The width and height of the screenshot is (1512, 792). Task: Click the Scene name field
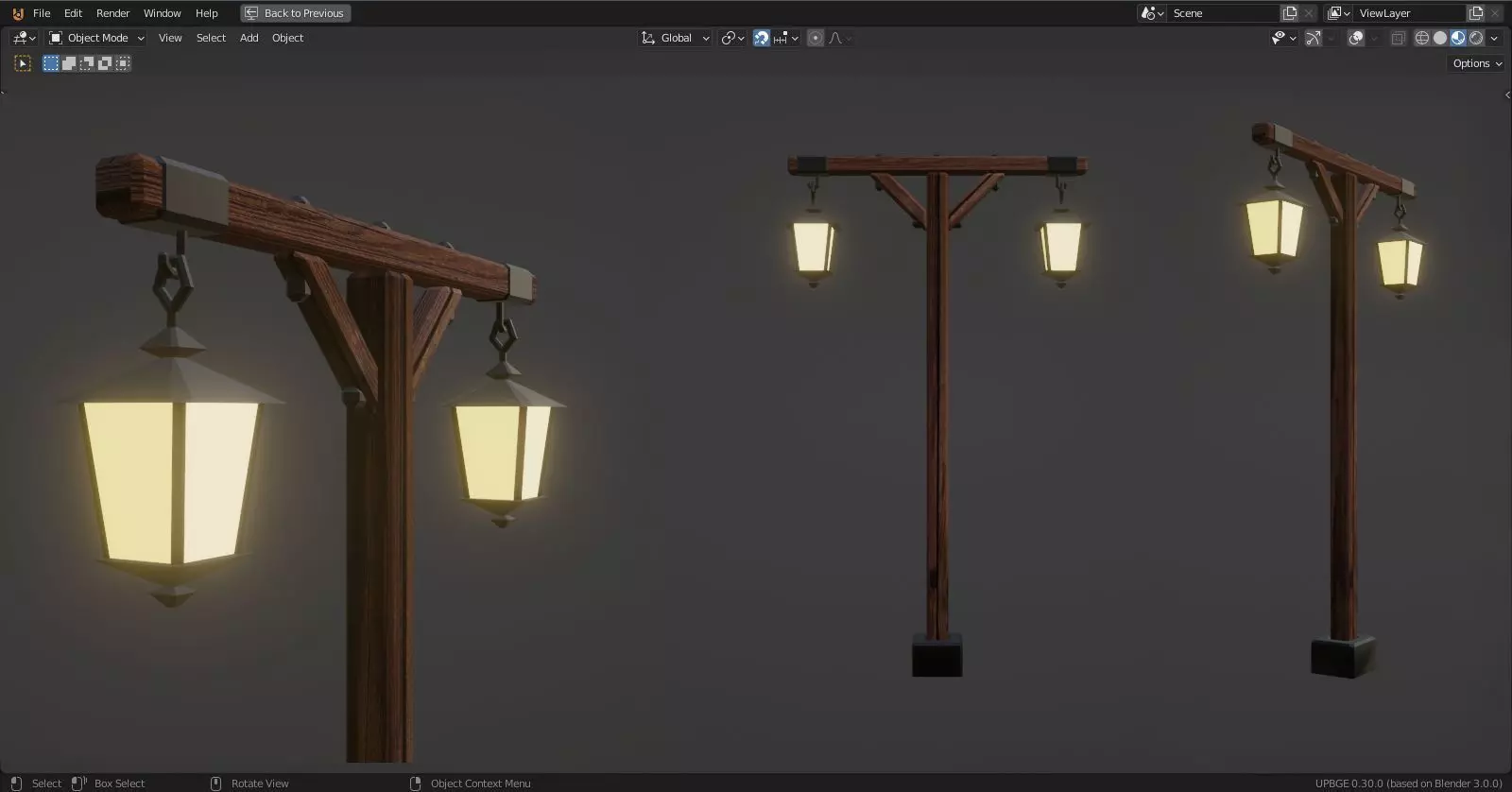[1224, 13]
